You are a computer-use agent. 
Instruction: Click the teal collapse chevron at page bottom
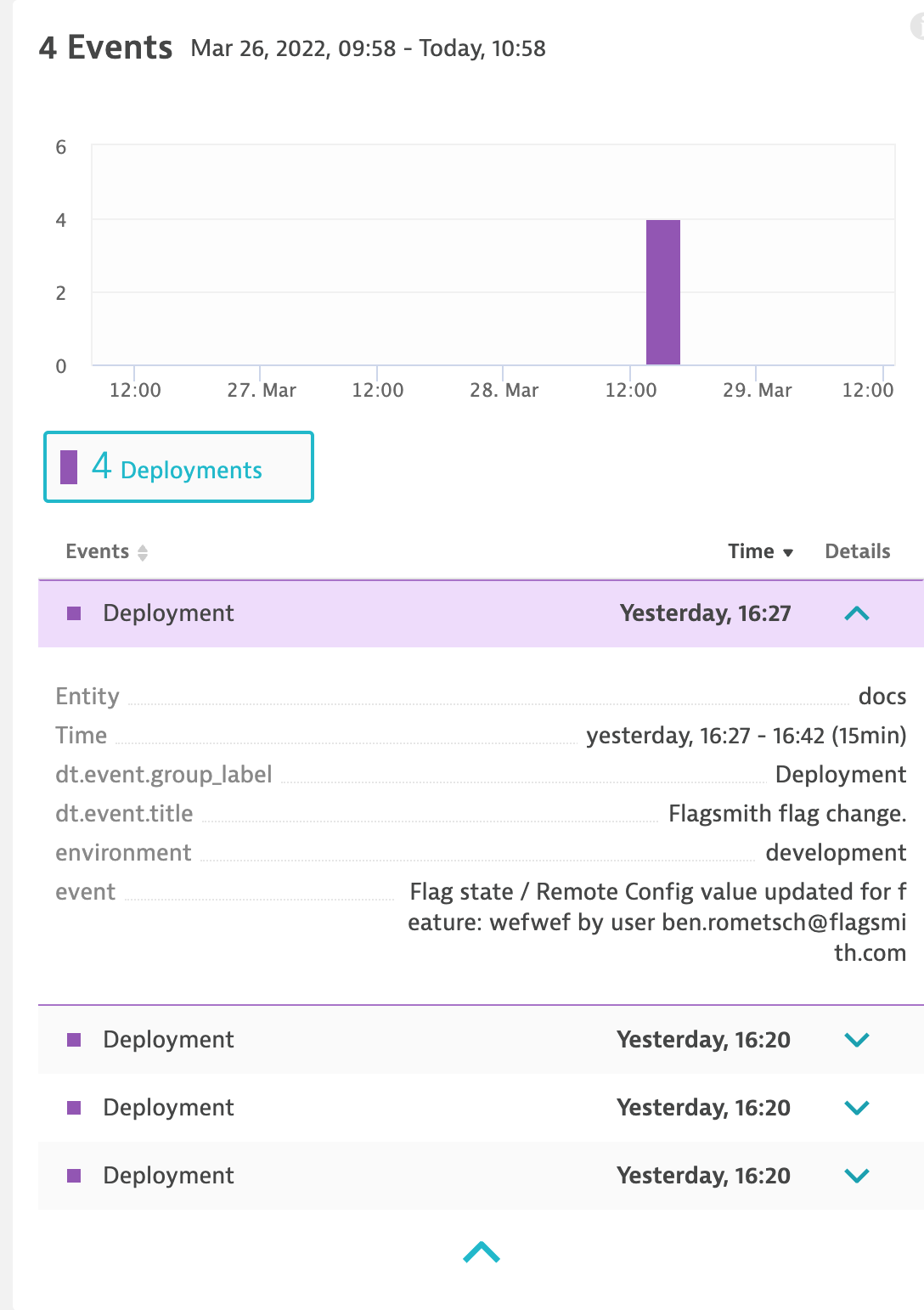pyautogui.click(x=481, y=1253)
